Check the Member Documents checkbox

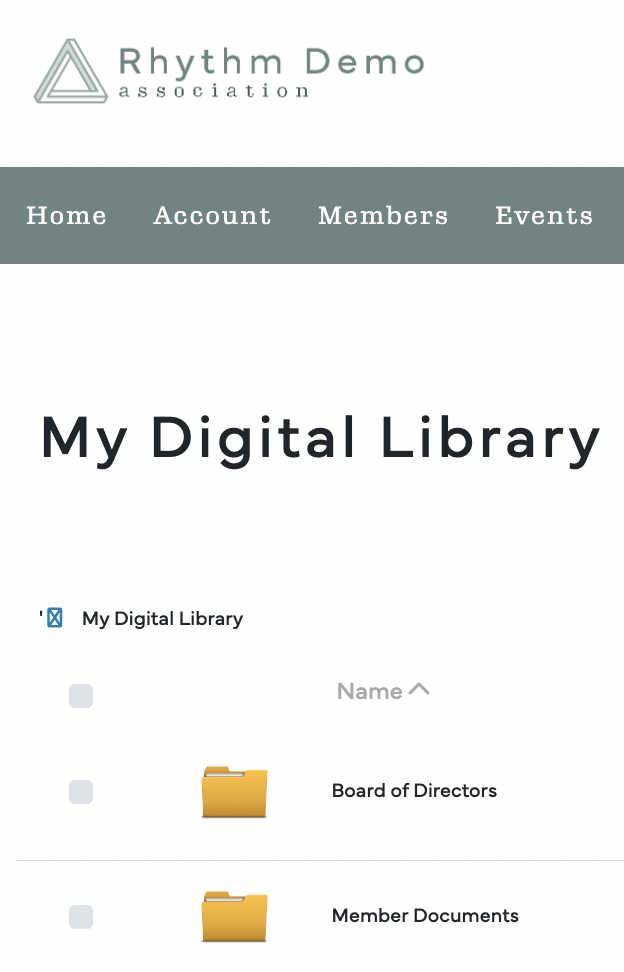coord(81,917)
